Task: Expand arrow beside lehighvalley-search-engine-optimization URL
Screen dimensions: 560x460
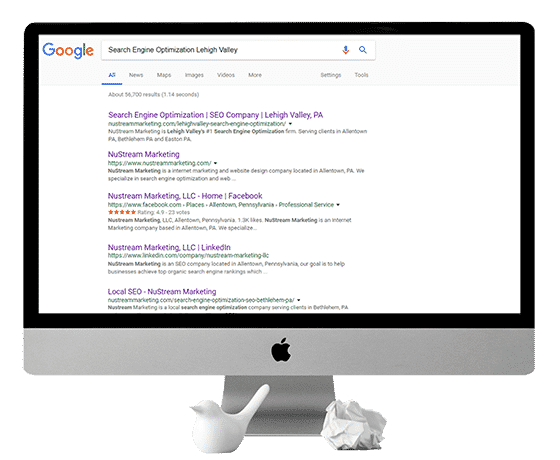Action: tap(290, 124)
